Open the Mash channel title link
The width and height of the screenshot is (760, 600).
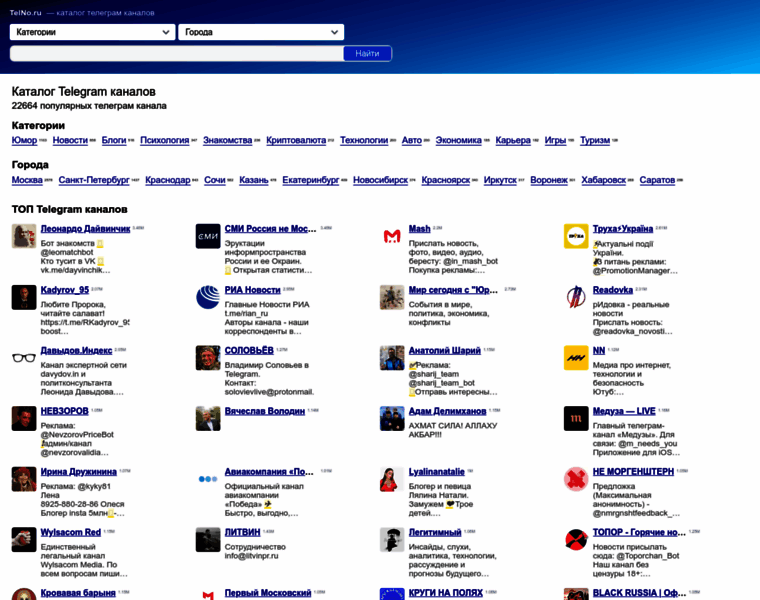419,228
